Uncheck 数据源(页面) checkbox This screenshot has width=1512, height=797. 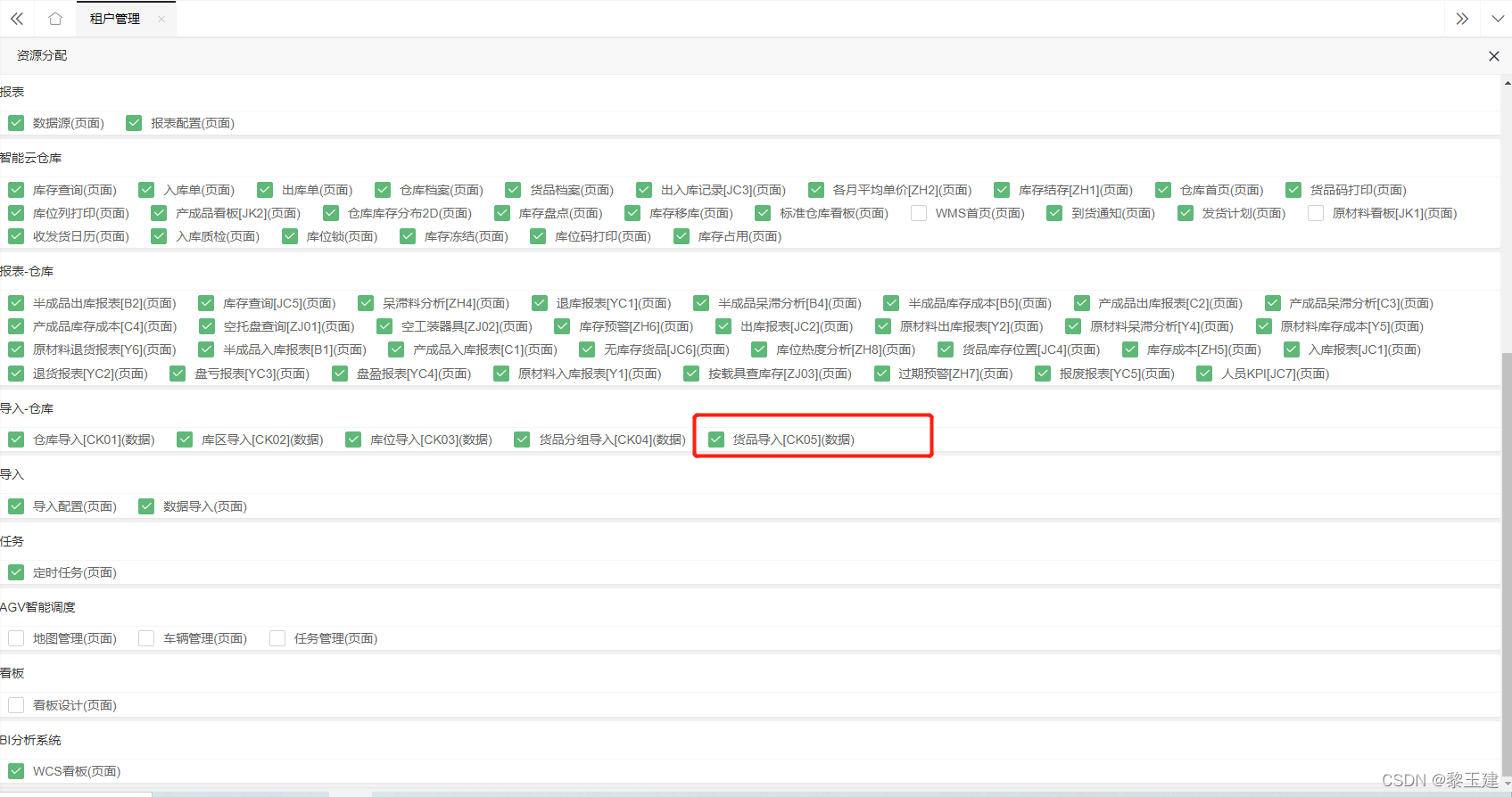[16, 123]
